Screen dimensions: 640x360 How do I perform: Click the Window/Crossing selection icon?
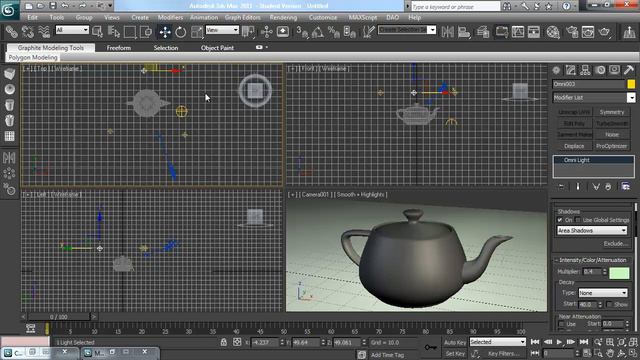[146, 32]
